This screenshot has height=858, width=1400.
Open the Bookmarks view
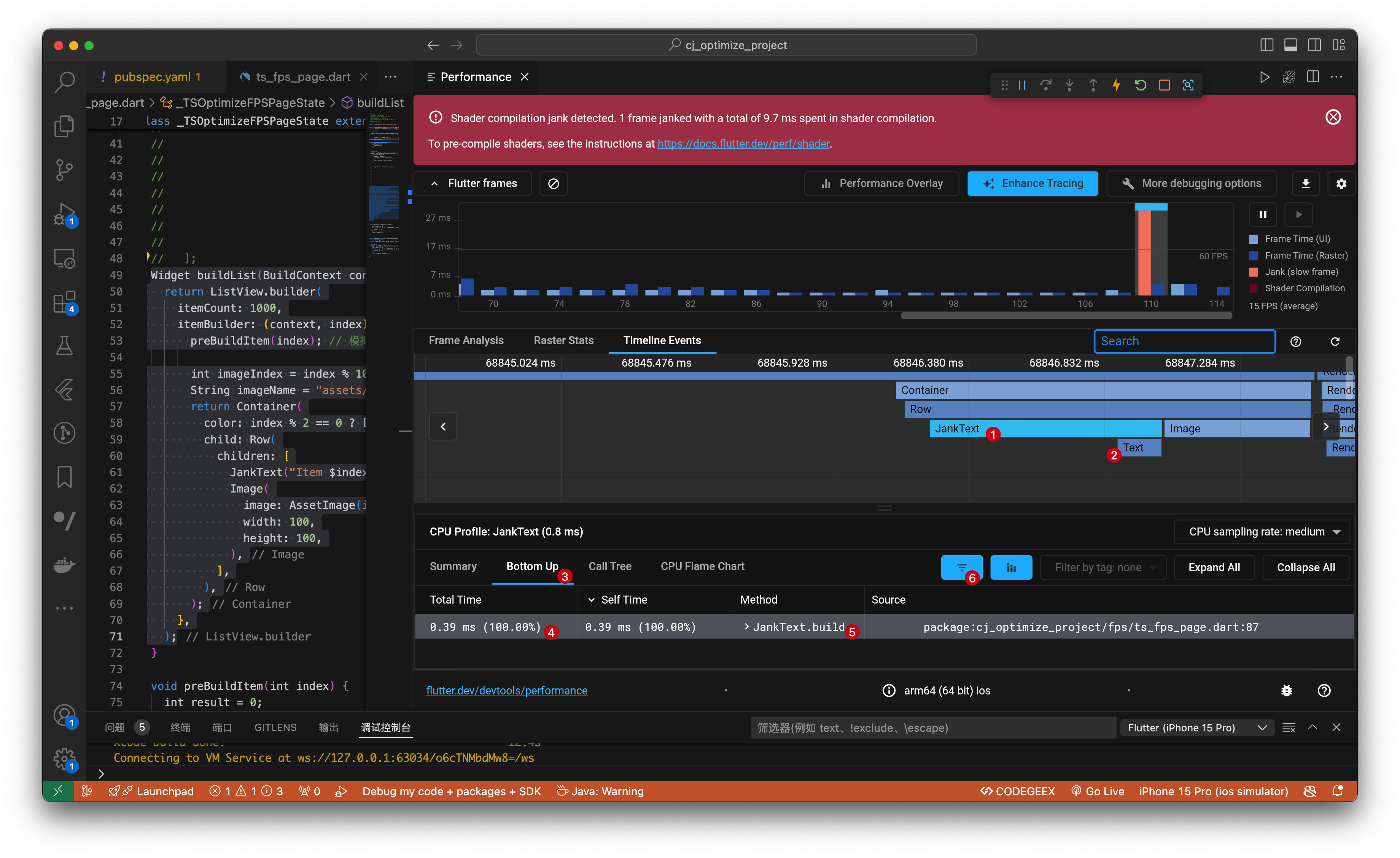[x=64, y=477]
